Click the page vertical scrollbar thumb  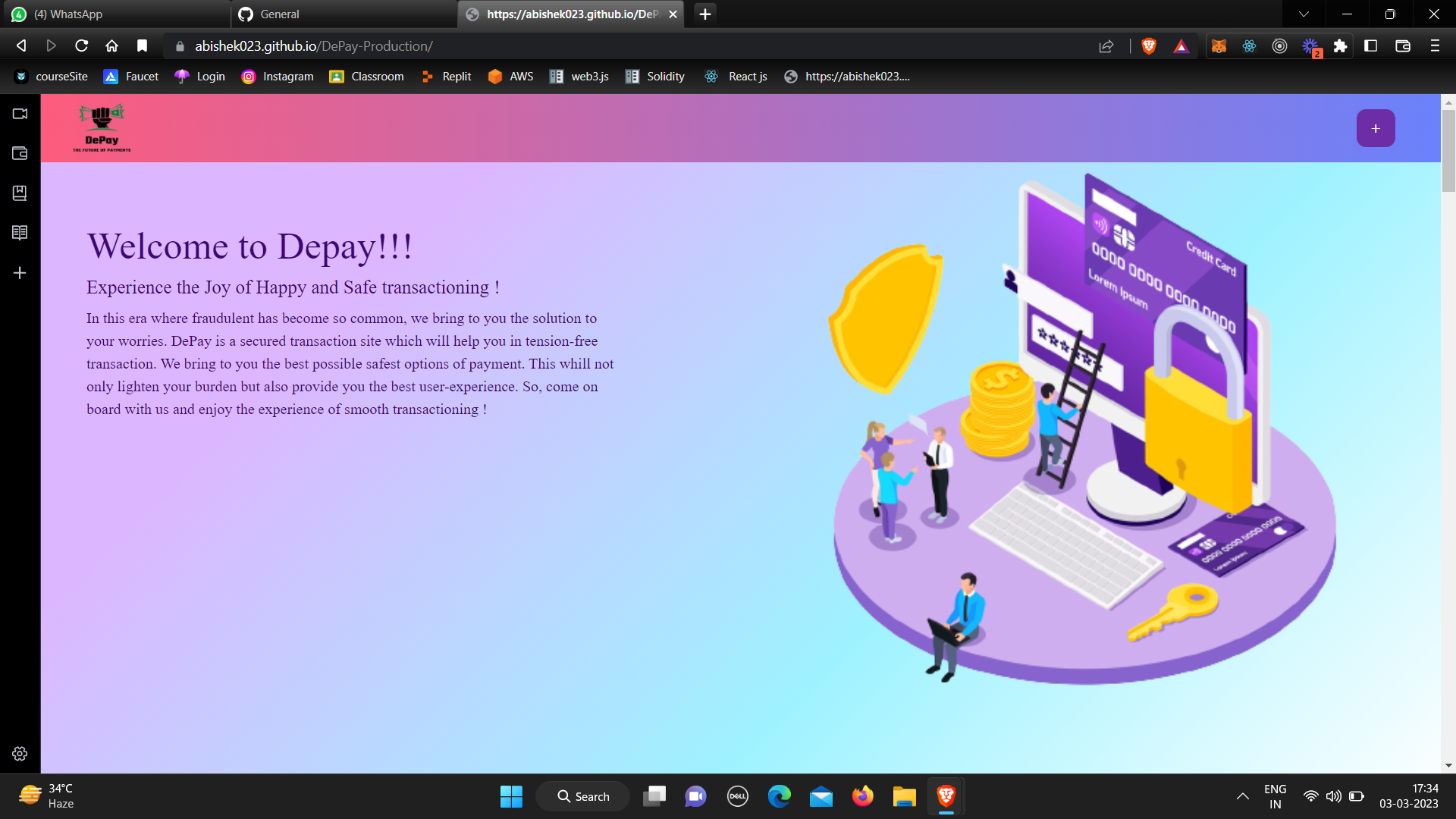[x=1448, y=152]
